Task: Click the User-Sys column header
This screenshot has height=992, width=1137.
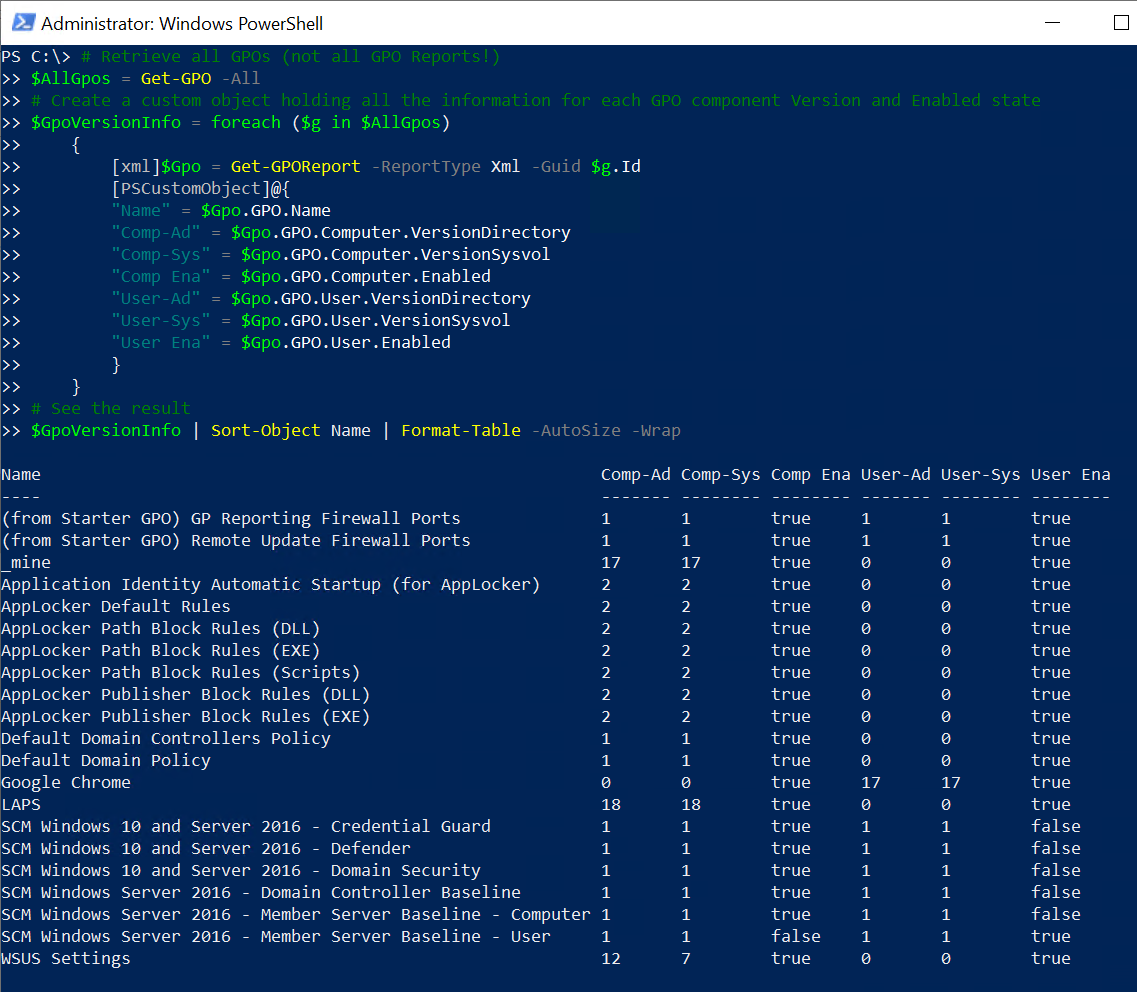Action: point(980,474)
